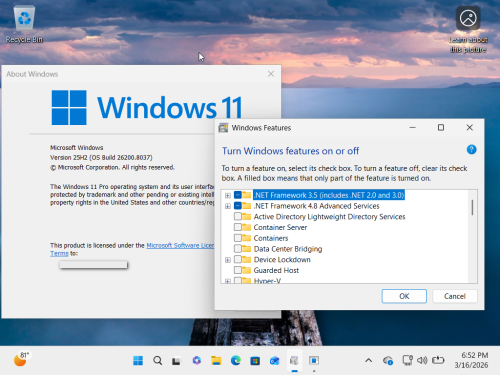The image size is (500, 375).
Task: Open taskbar Search
Action: 158,360
